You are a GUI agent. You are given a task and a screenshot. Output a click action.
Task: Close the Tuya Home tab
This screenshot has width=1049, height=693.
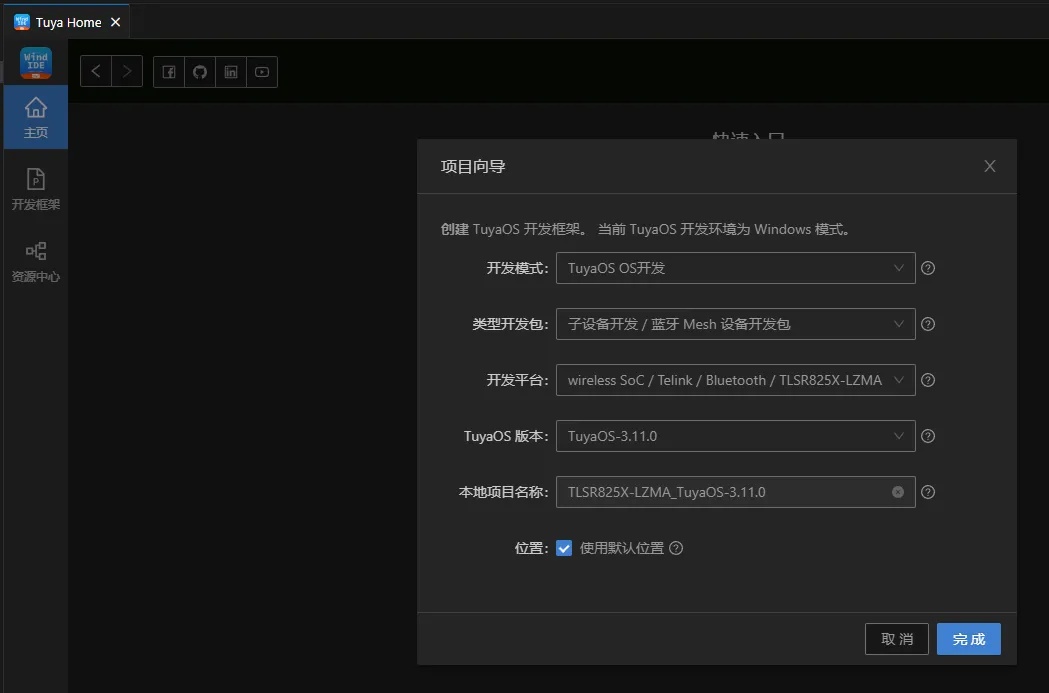pyautogui.click(x=115, y=22)
